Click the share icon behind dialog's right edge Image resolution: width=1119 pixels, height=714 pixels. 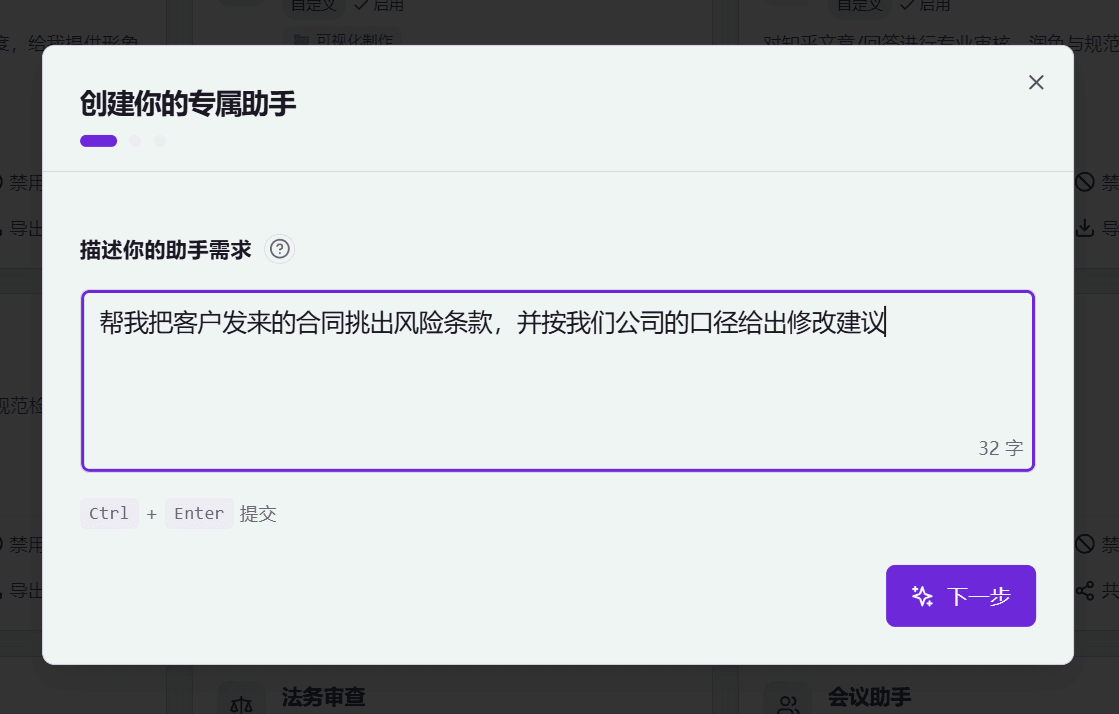click(x=1085, y=590)
